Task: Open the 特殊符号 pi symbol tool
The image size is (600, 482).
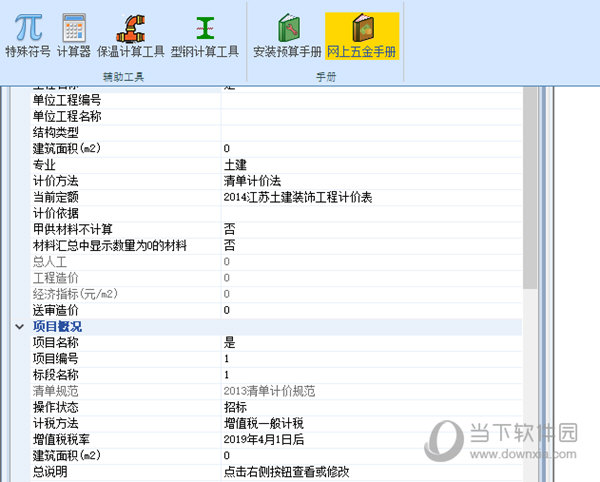Action: [x=28, y=36]
